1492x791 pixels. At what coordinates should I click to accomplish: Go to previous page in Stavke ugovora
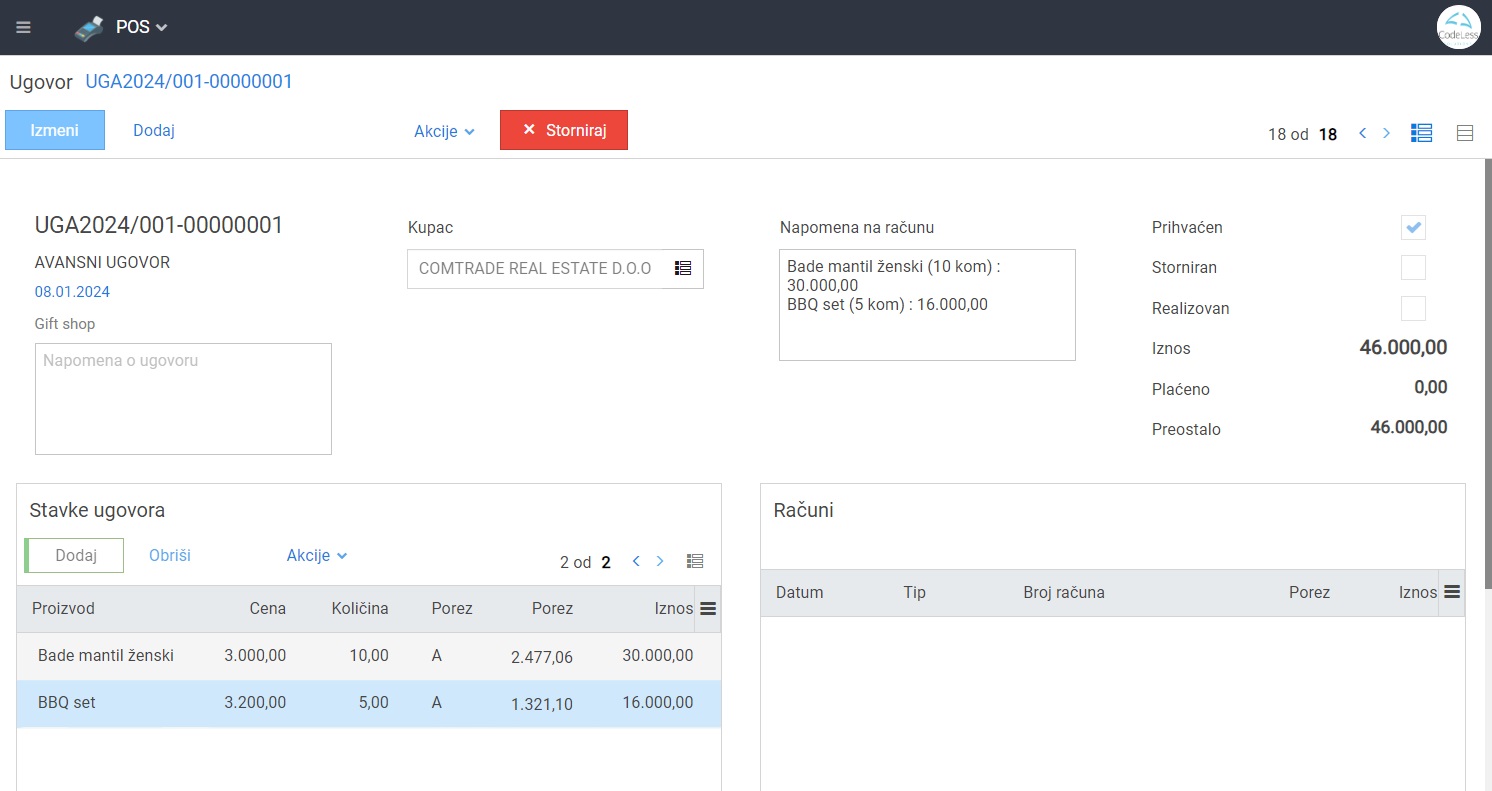pos(636,561)
